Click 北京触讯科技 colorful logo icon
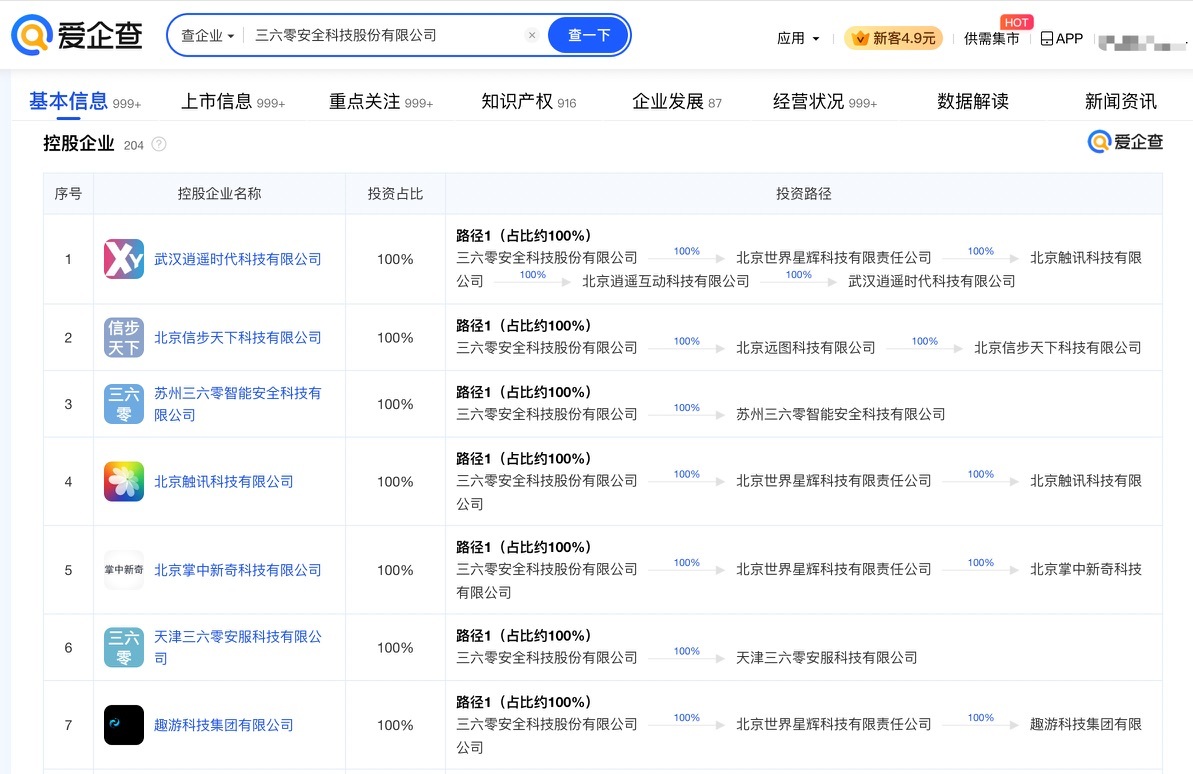The width and height of the screenshot is (1193, 774). pyautogui.click(x=124, y=482)
